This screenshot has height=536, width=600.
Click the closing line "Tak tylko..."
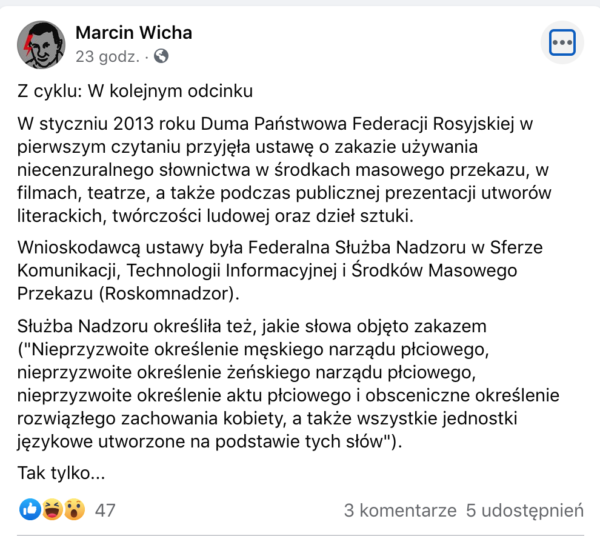pyautogui.click(x=62, y=472)
